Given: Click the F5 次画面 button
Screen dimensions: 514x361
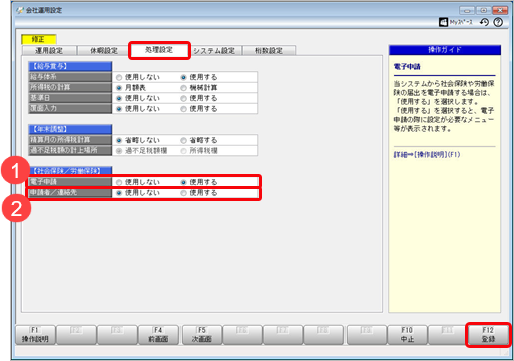Looking at the screenshot, I should 202,335.
